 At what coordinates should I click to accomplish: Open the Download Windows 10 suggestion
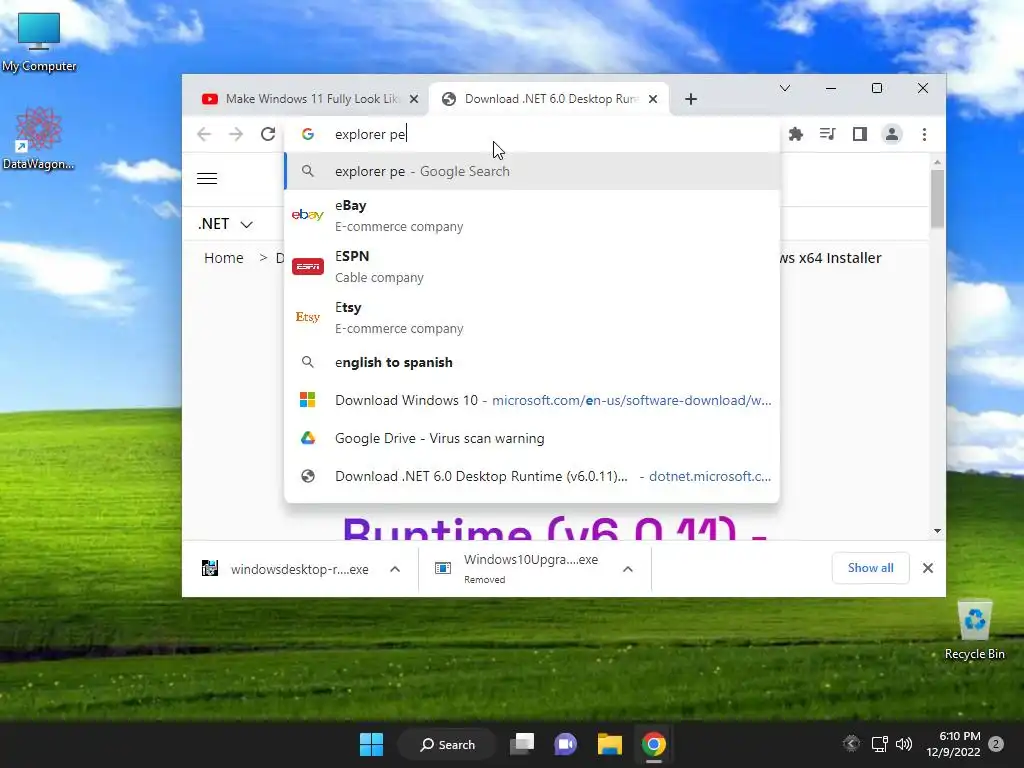pyautogui.click(x=532, y=400)
